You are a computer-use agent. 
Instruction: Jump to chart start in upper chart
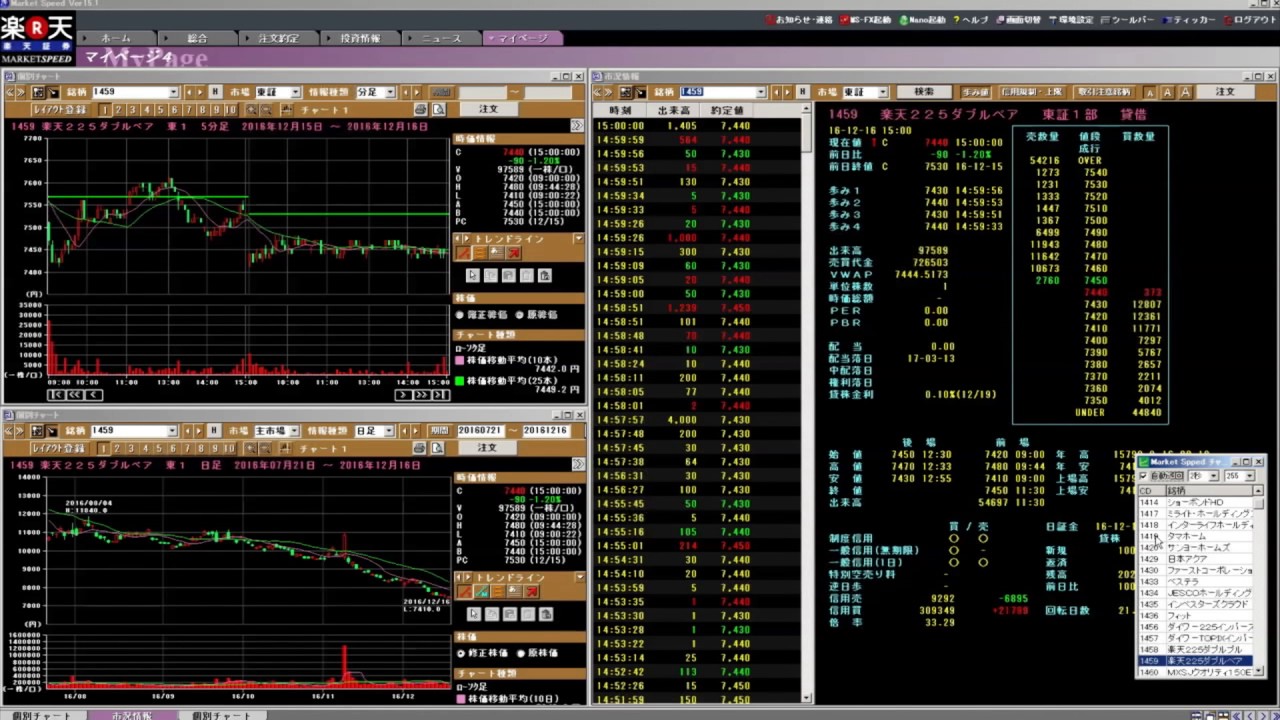(57, 395)
